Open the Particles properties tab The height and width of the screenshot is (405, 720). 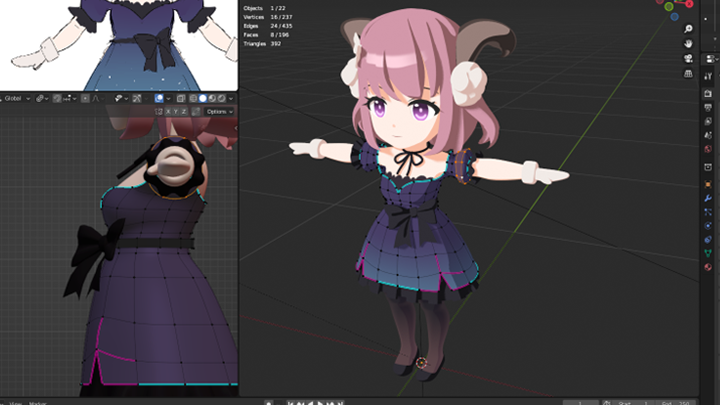click(708, 212)
